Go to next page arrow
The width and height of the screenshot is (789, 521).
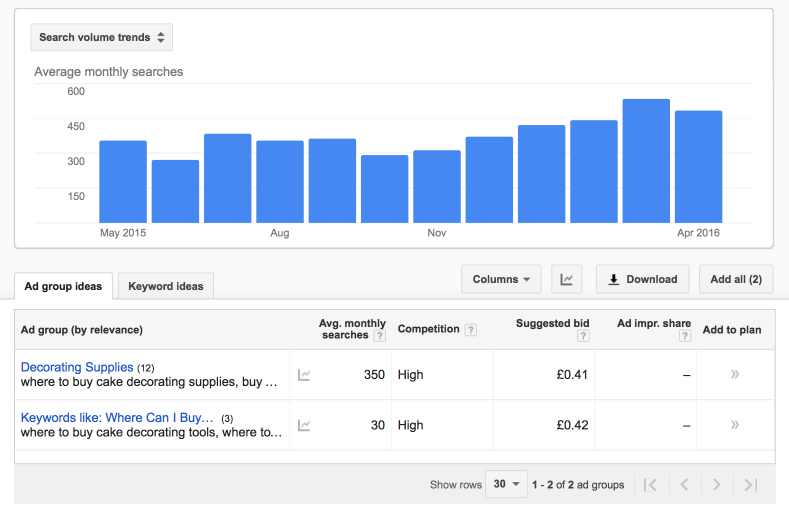(x=717, y=485)
